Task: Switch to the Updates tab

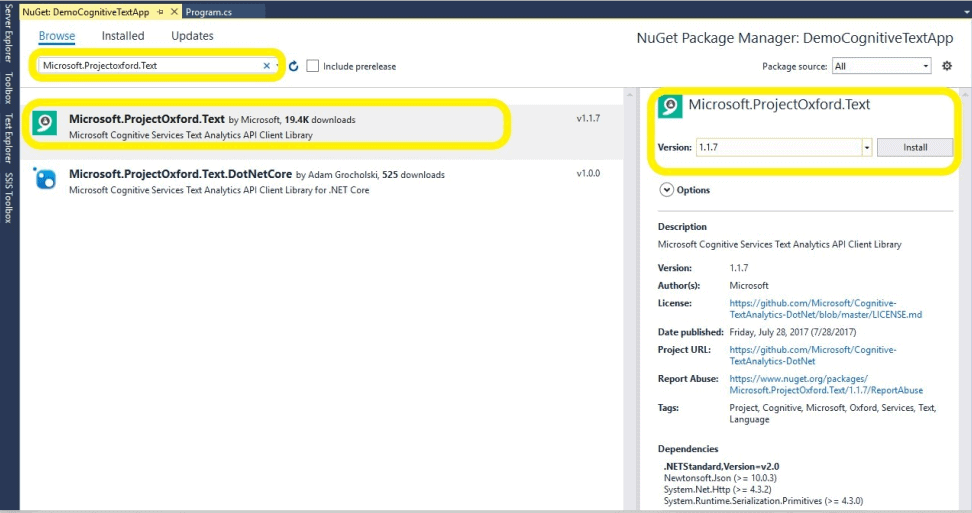Action: tap(192, 36)
